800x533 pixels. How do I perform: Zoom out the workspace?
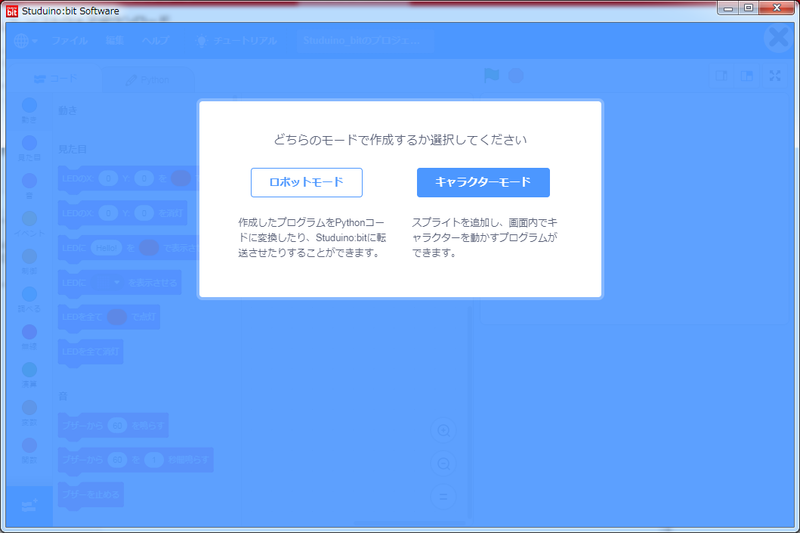coord(443,464)
